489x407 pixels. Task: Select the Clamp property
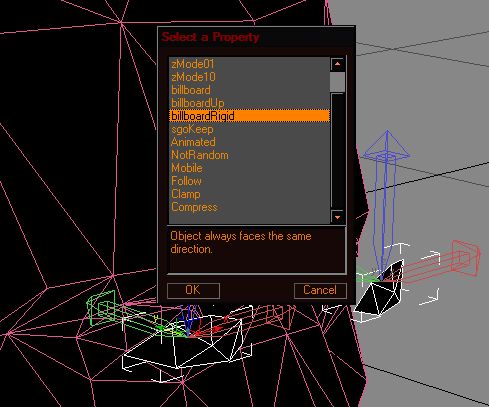[249, 194]
